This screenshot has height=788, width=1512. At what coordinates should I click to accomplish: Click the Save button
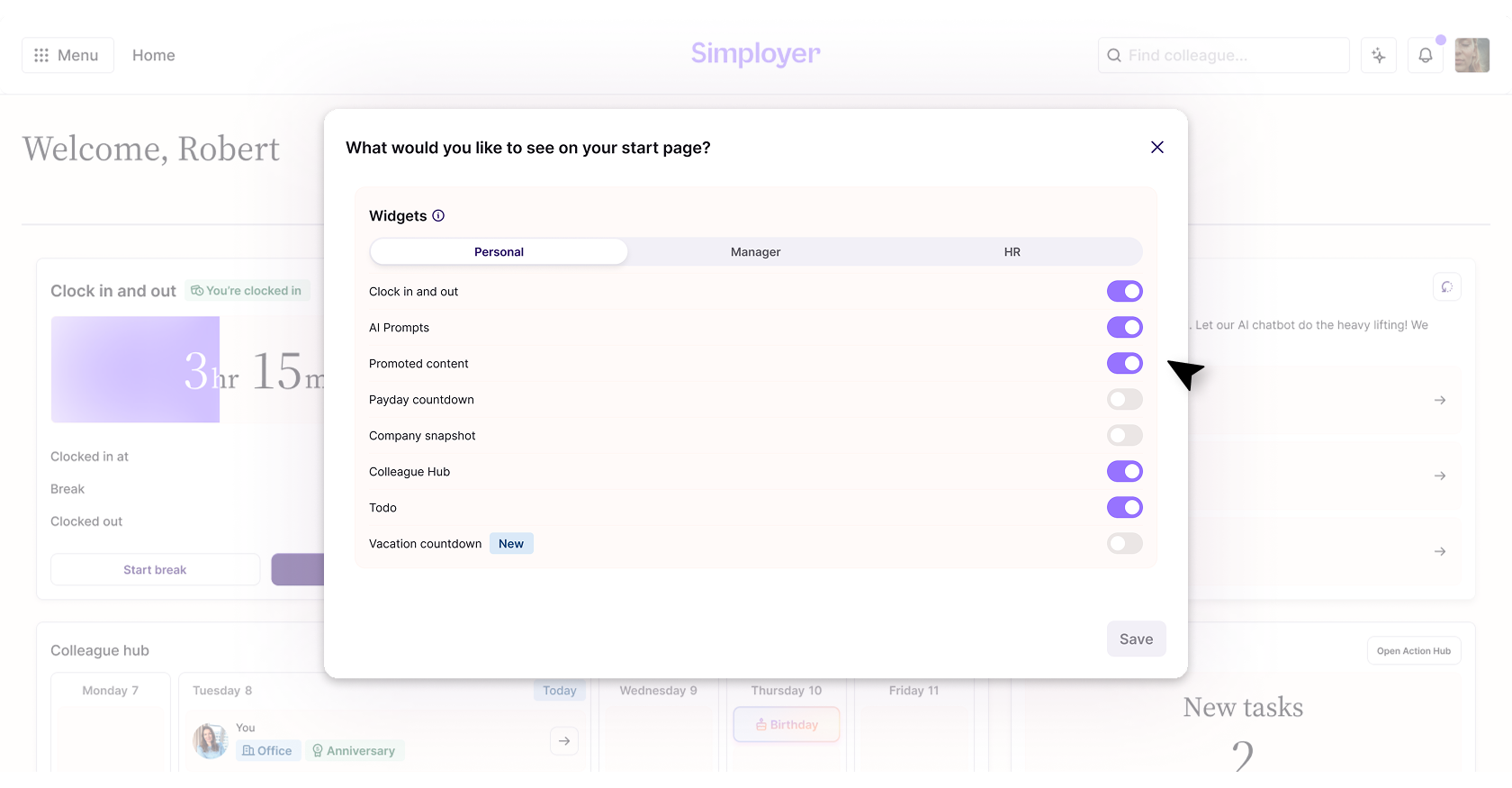point(1136,639)
